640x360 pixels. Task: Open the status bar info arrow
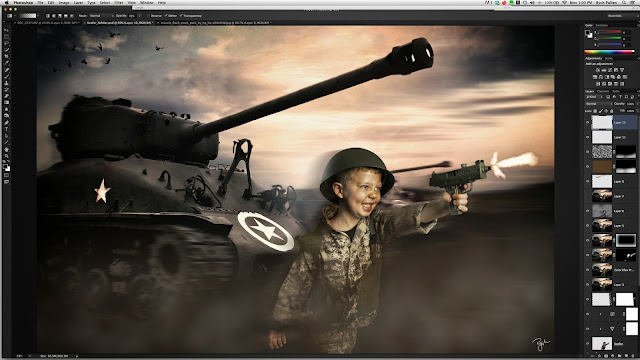(x=77, y=356)
